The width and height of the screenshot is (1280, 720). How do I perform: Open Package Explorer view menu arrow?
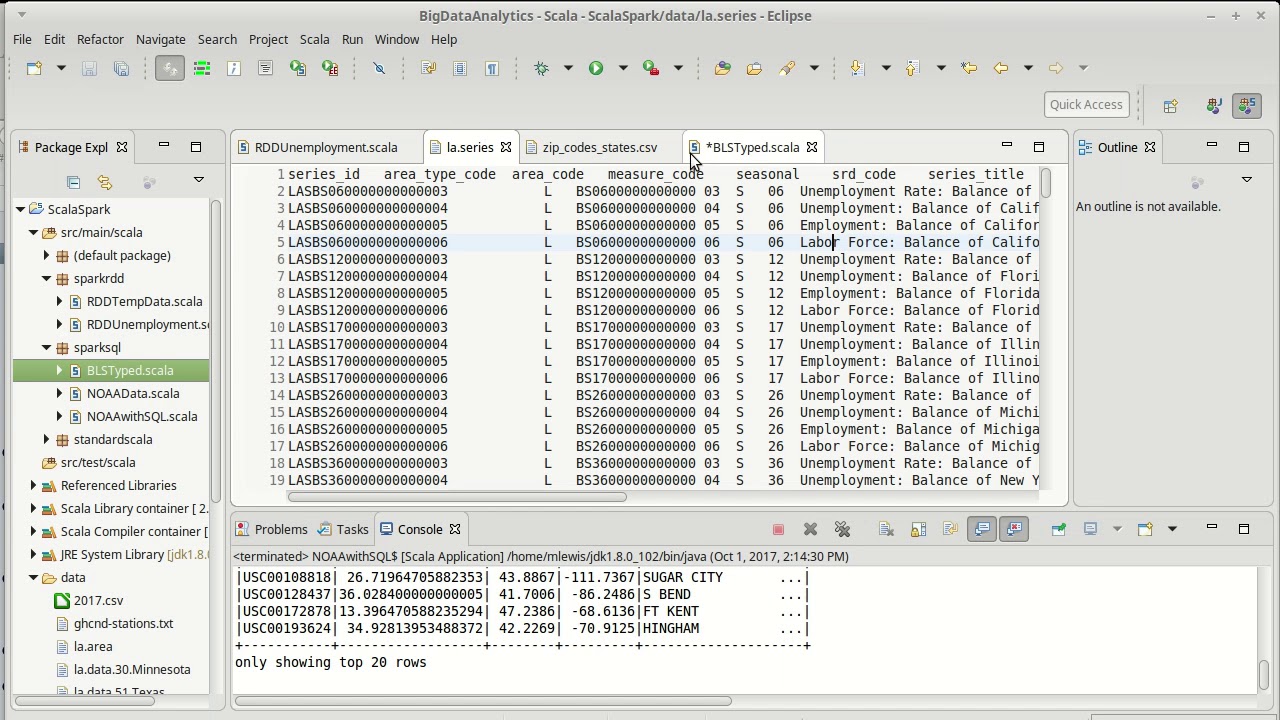point(199,180)
